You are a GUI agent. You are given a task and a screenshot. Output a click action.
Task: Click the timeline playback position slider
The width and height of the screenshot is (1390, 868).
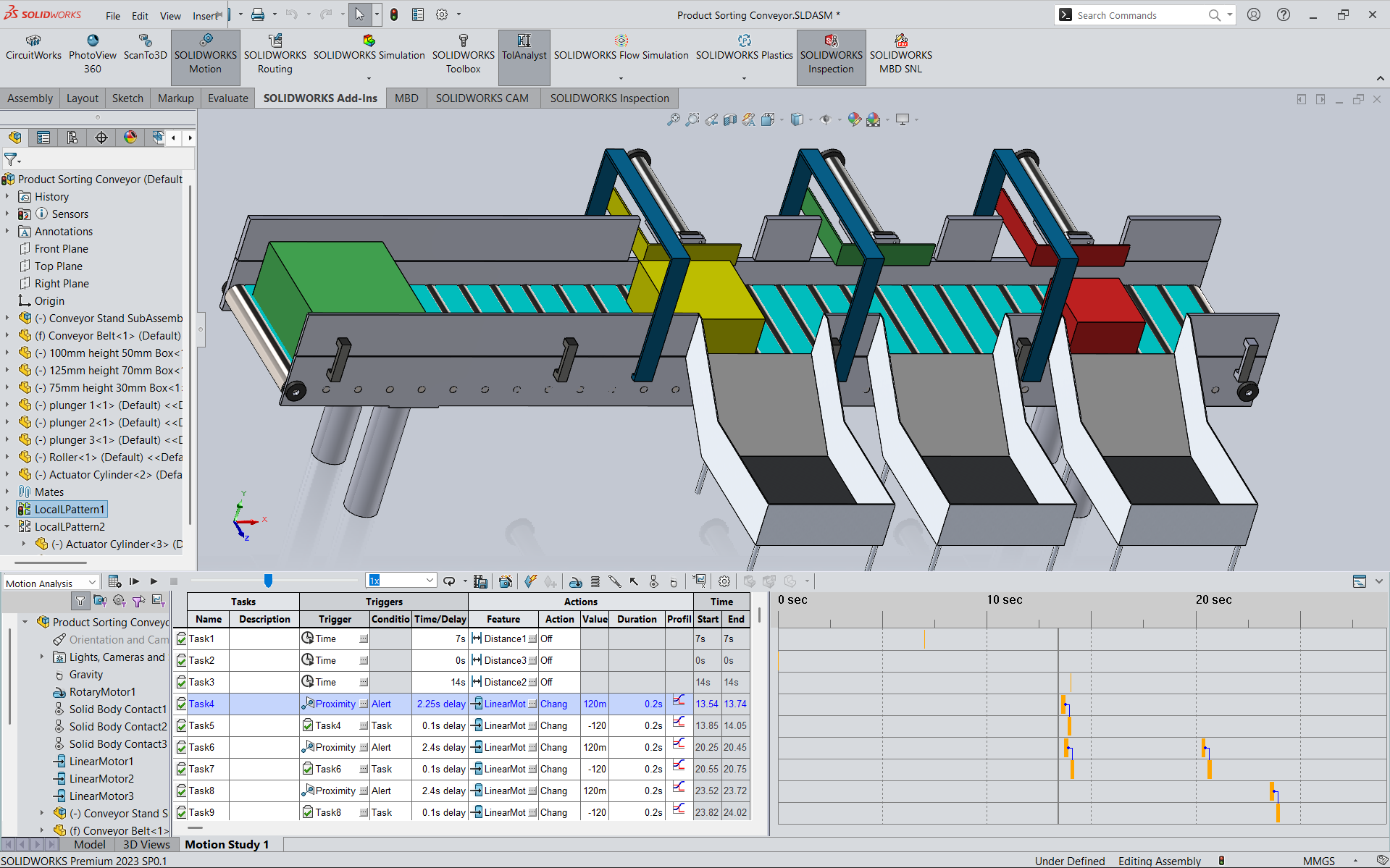click(268, 581)
